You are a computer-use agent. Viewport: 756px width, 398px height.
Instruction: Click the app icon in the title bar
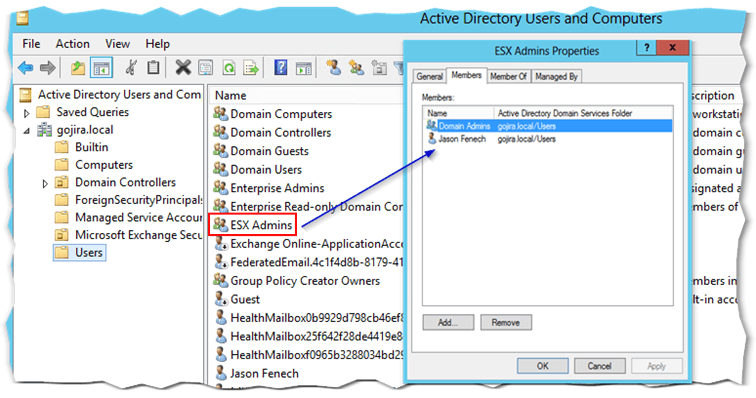[x=23, y=18]
